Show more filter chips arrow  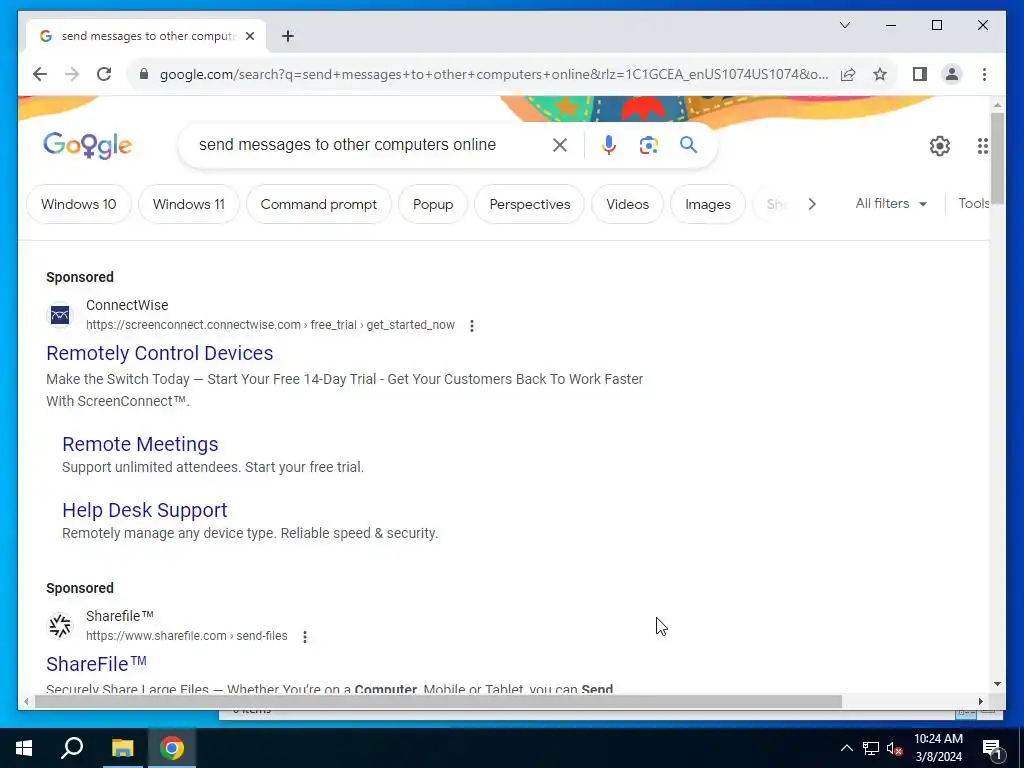click(812, 204)
